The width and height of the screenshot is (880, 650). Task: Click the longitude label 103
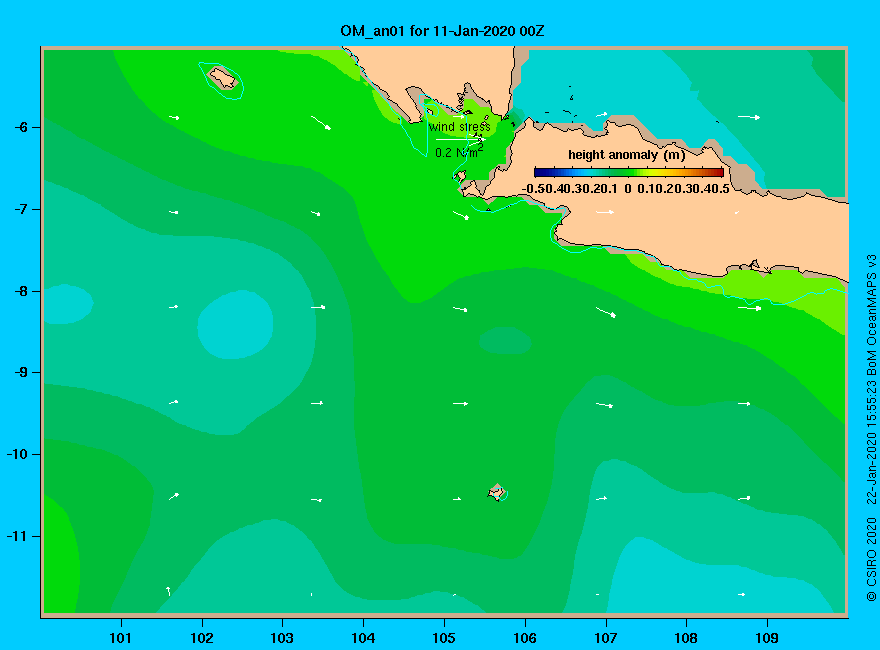point(282,638)
